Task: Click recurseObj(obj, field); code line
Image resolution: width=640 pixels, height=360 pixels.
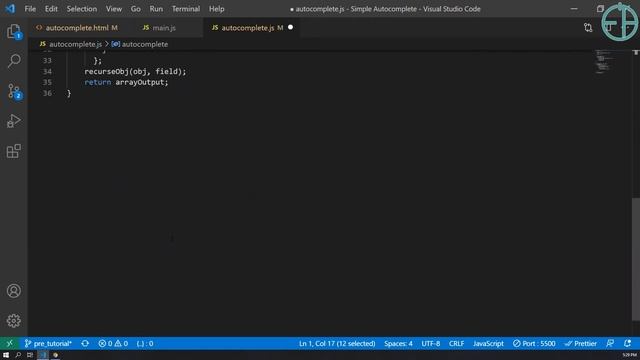Action: (x=135, y=71)
